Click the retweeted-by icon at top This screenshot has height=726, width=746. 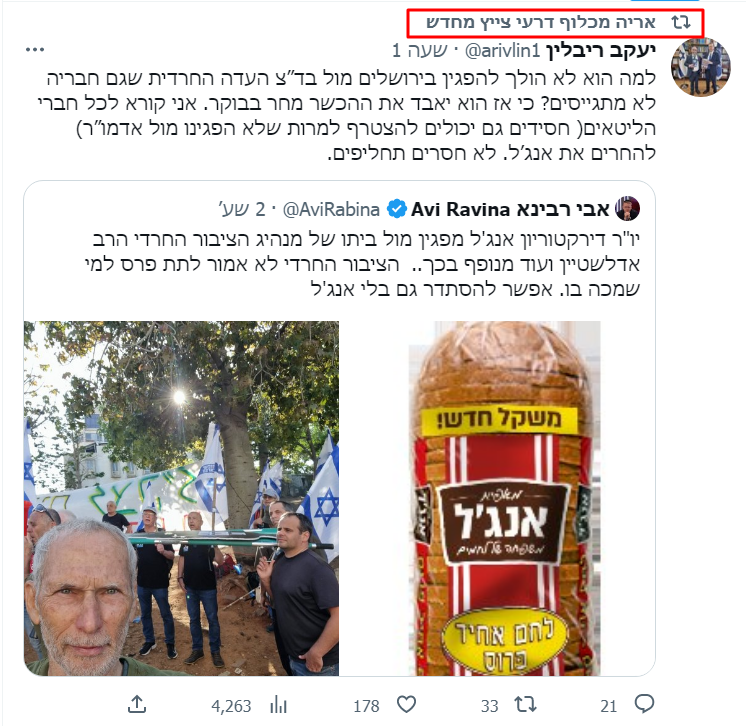click(x=681, y=22)
